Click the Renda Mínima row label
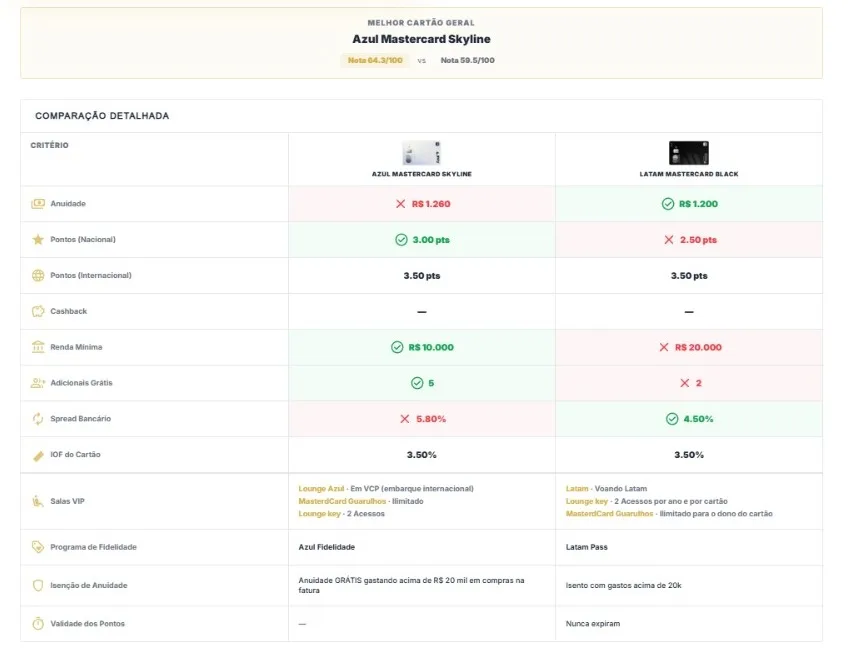This screenshot has height=656, width=848. (x=76, y=347)
